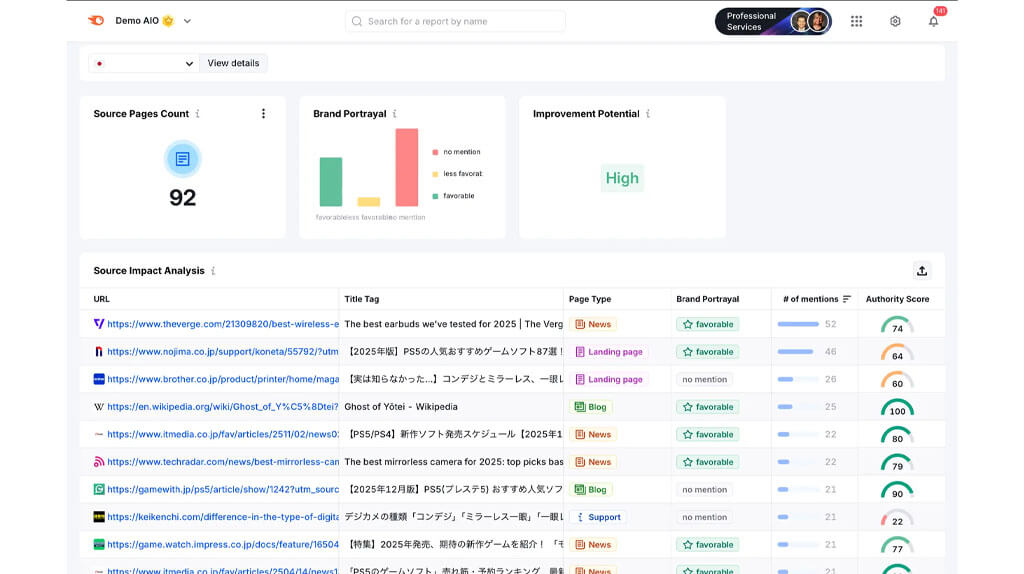Click info icon next to Improvement Potential
The width and height of the screenshot is (1024, 574).
coord(648,114)
